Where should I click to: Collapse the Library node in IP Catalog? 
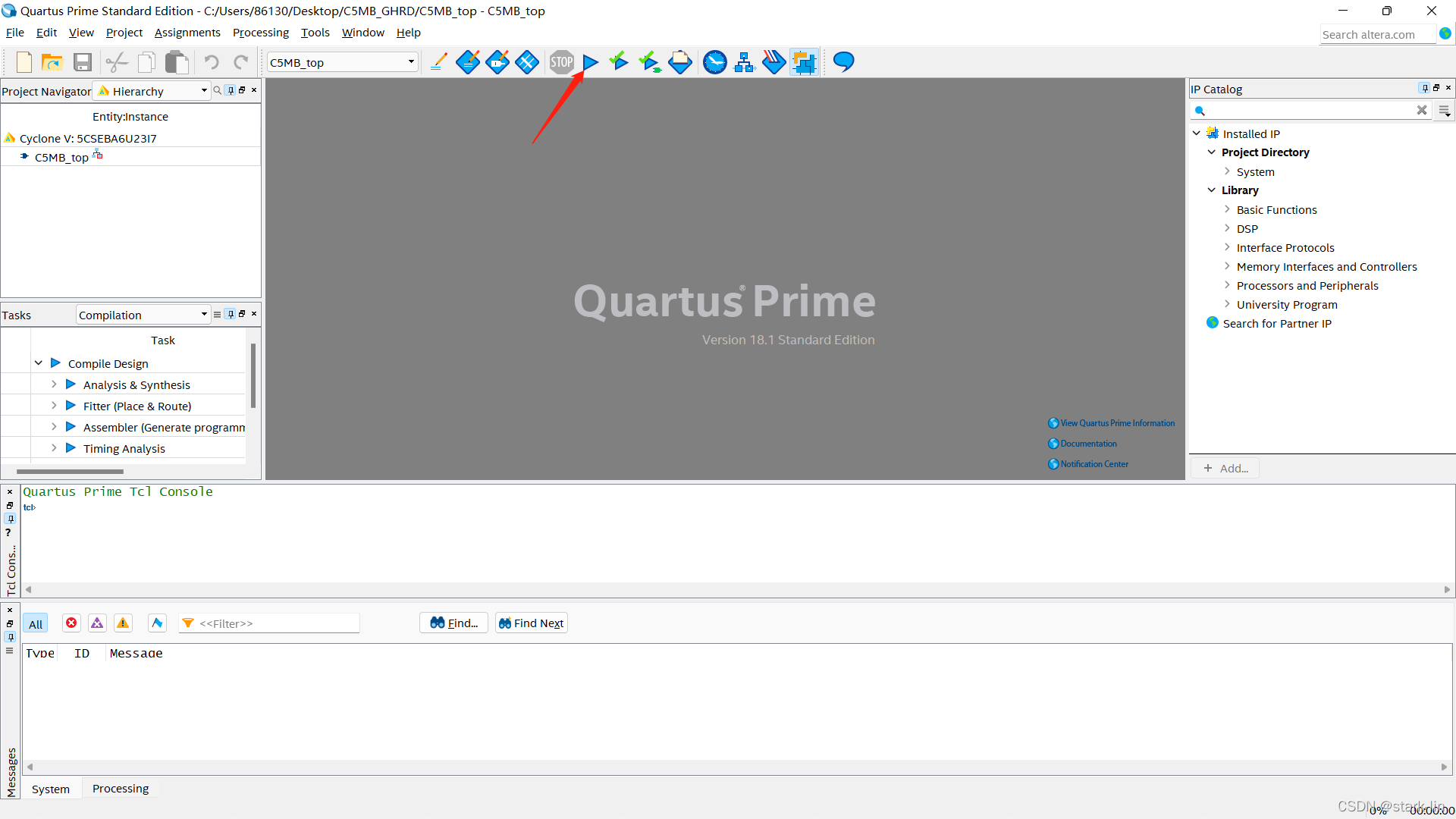1212,190
